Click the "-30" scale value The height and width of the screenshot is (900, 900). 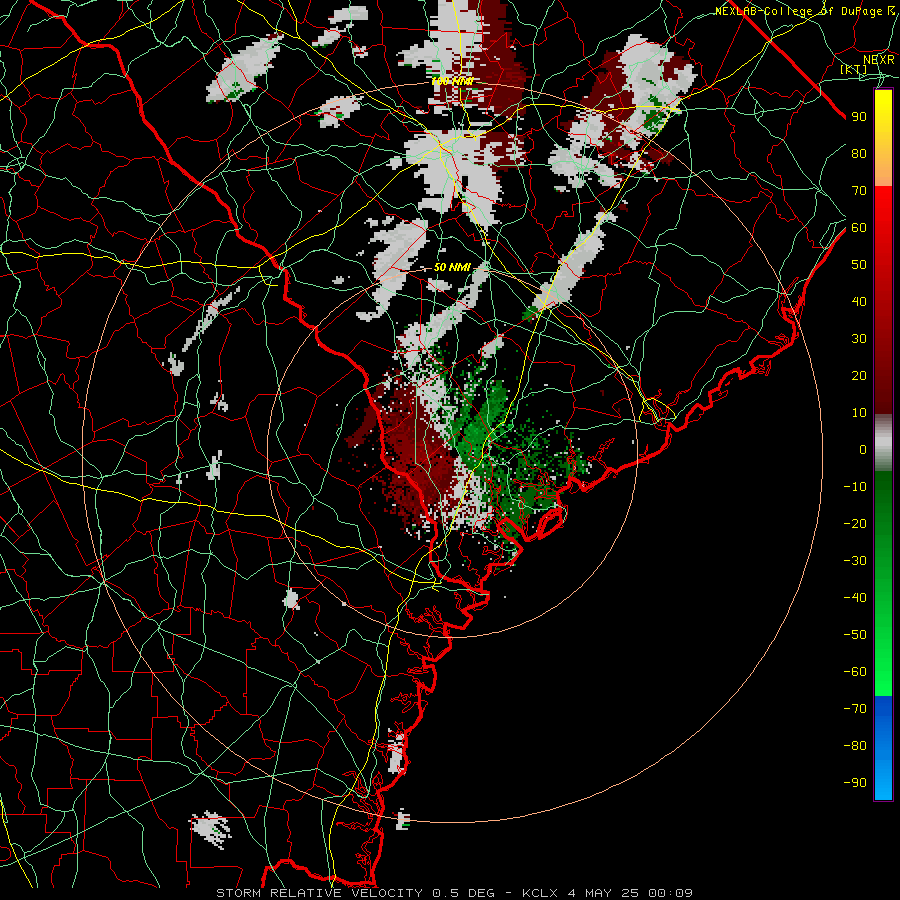(x=855, y=561)
